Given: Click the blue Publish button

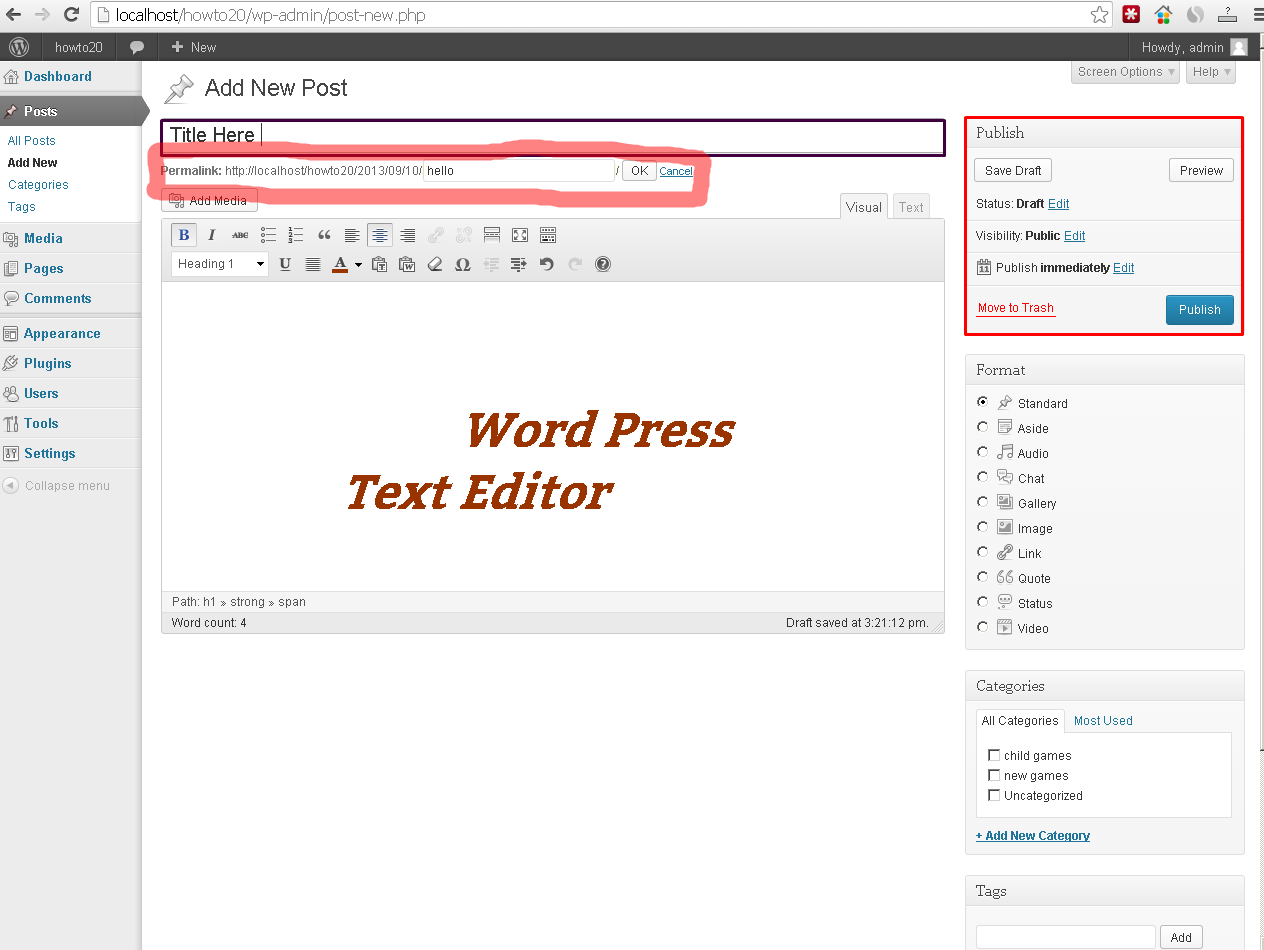Looking at the screenshot, I should pyautogui.click(x=1200, y=309).
